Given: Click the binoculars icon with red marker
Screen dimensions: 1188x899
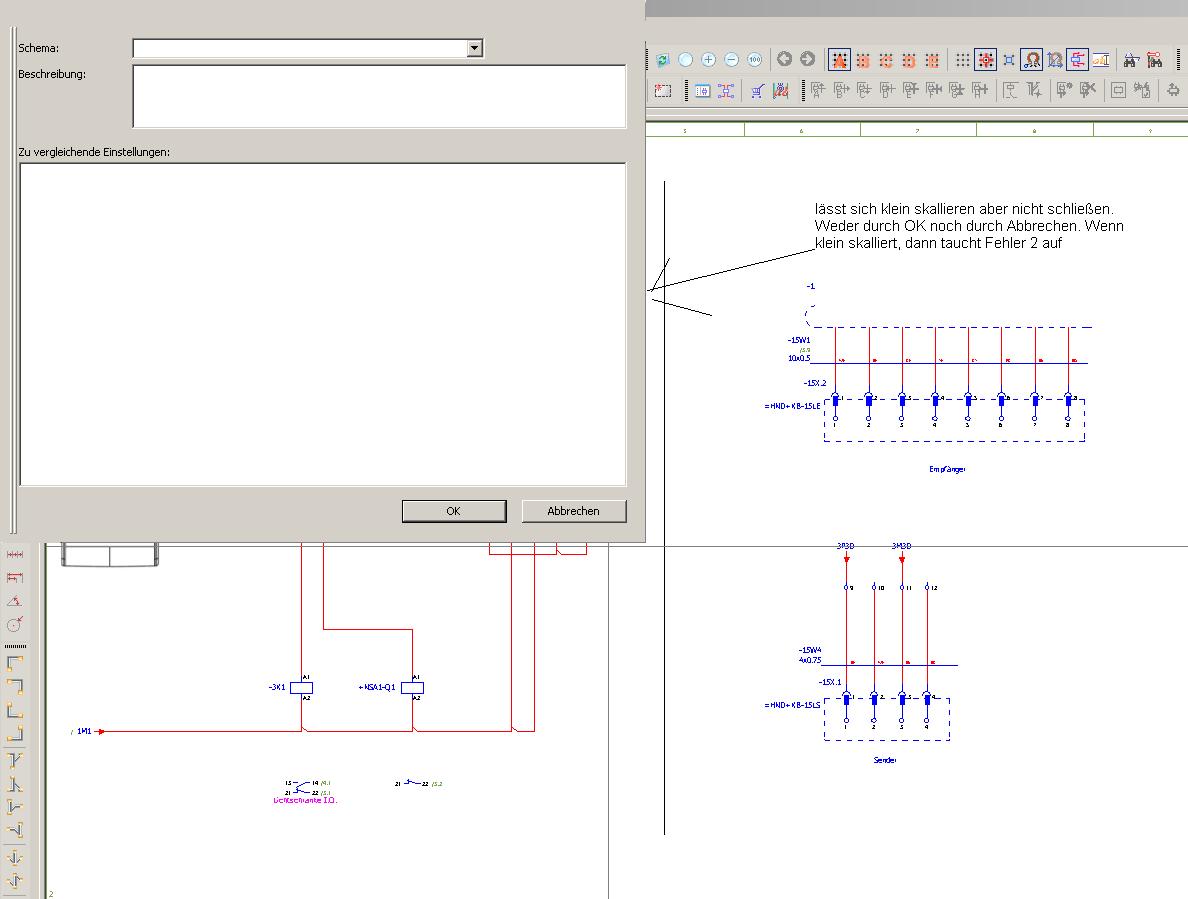Looking at the screenshot, I should tap(1155, 59).
